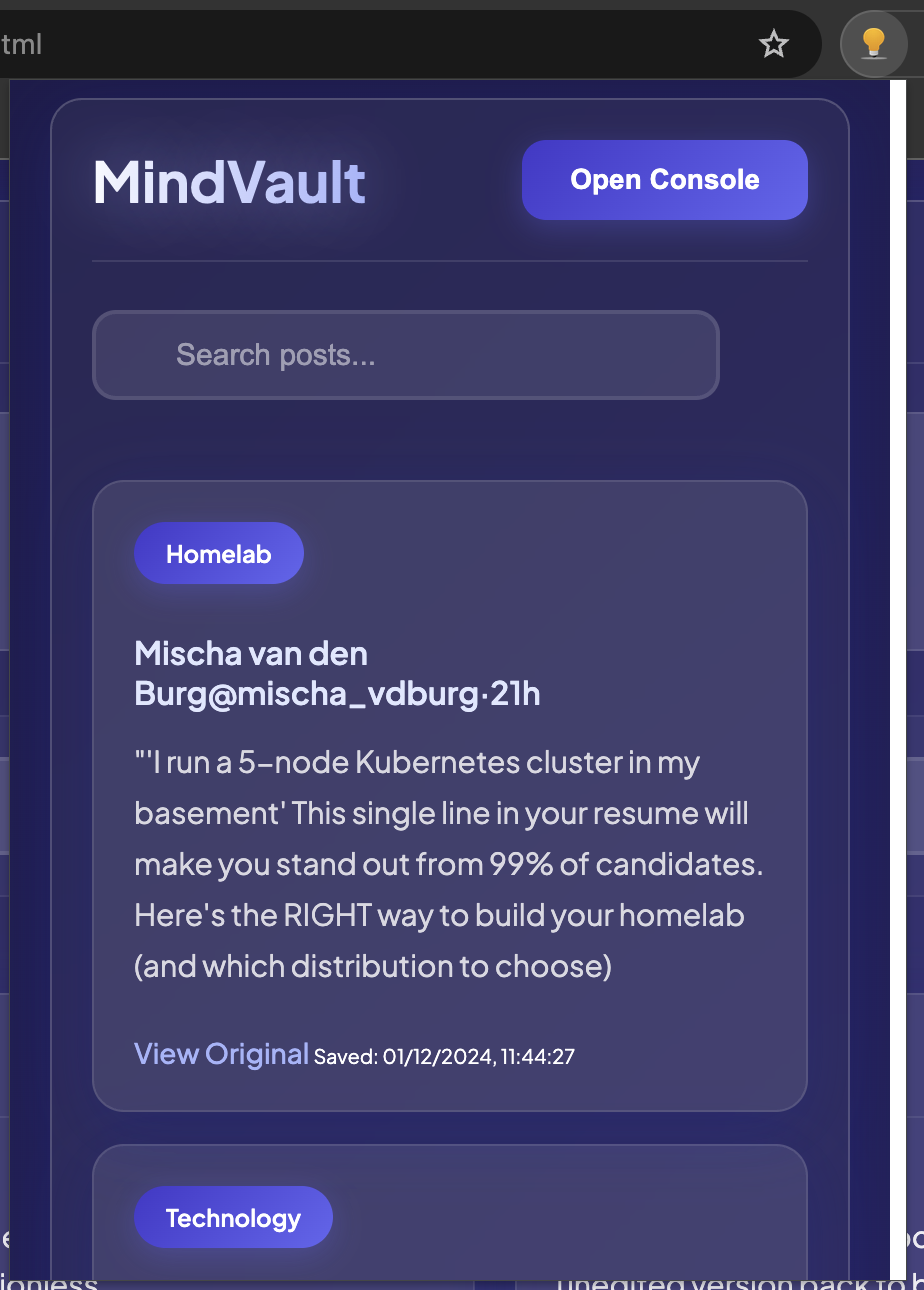Click the lightbulb icon to close the popup
924x1290 pixels.
[x=873, y=44]
